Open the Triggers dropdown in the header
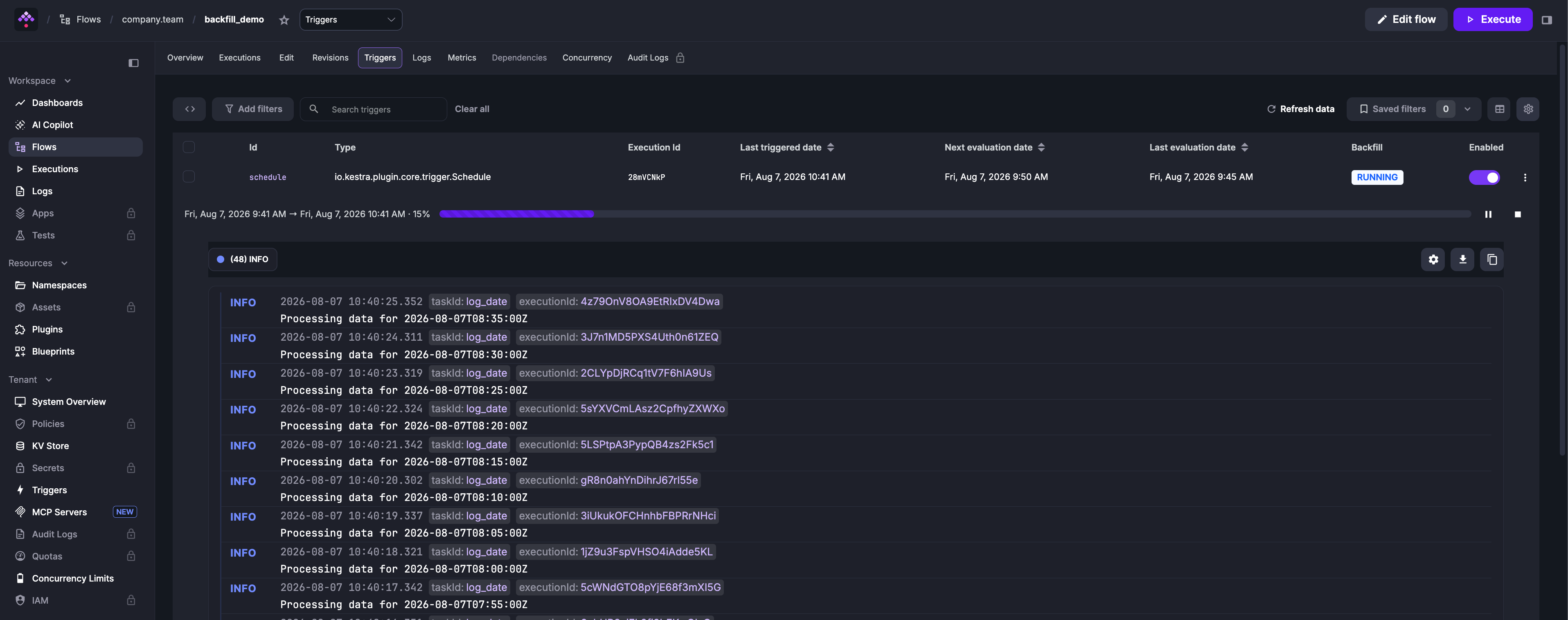 coord(351,20)
